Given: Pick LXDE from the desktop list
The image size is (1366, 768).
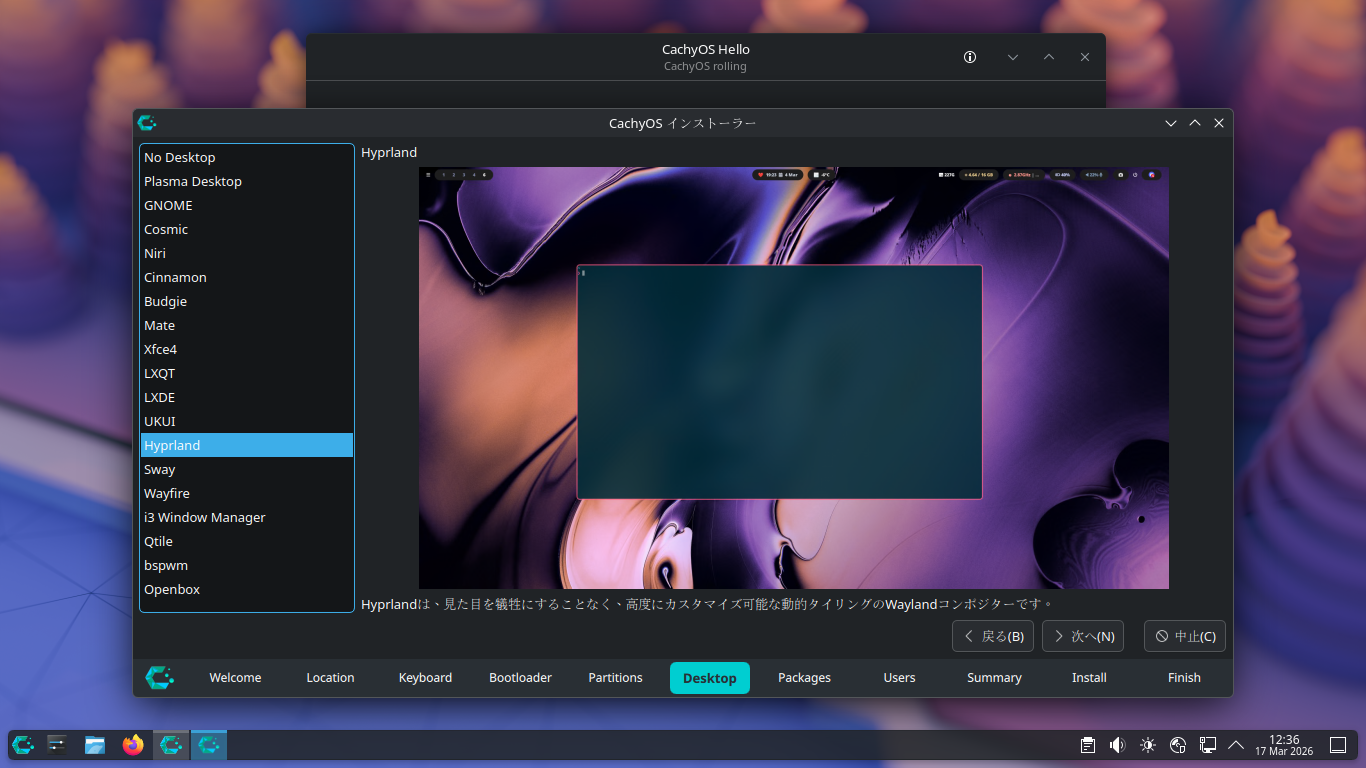Looking at the screenshot, I should point(247,397).
